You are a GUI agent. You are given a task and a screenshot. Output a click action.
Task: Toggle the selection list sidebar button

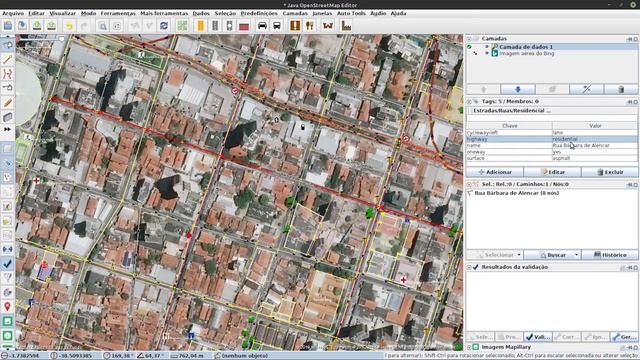tap(7, 177)
